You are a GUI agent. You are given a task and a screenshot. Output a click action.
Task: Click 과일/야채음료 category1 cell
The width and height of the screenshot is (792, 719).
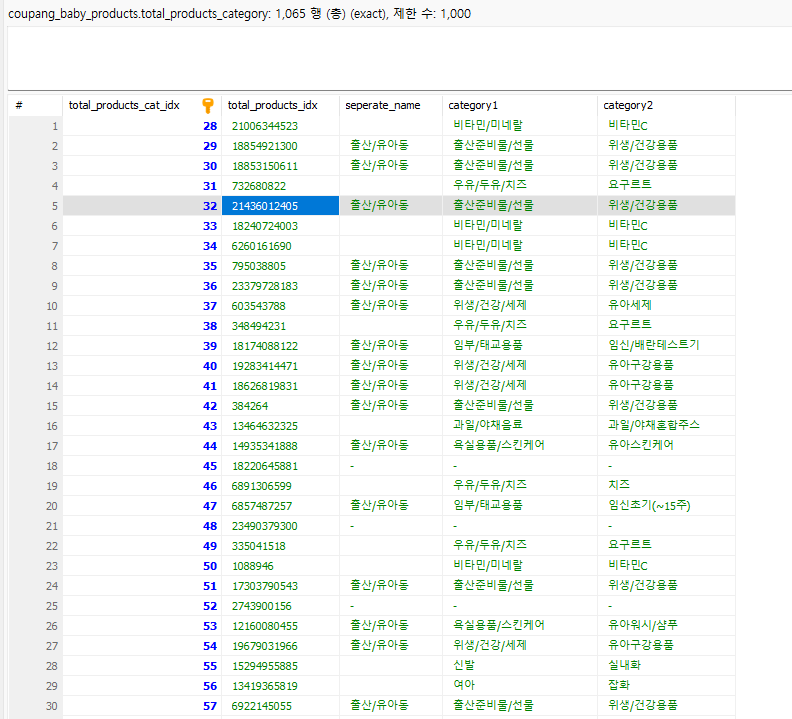click(520, 425)
